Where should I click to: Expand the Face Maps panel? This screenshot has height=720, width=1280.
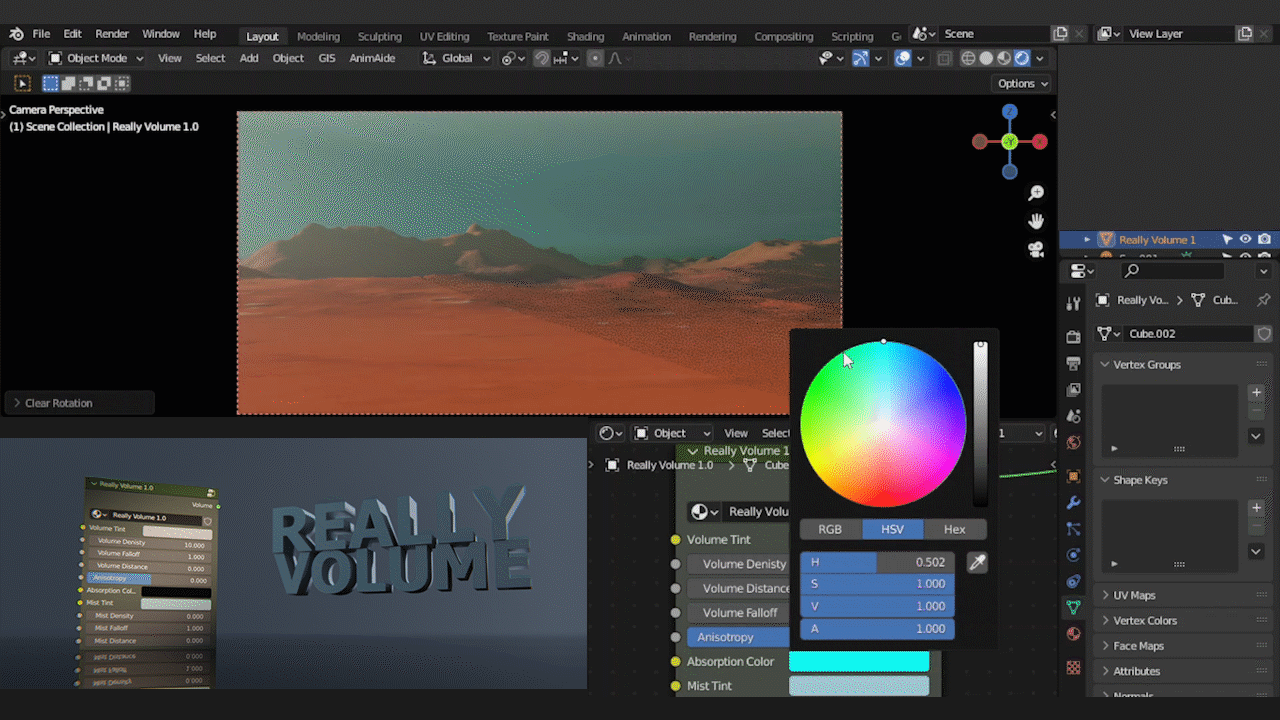1105,646
